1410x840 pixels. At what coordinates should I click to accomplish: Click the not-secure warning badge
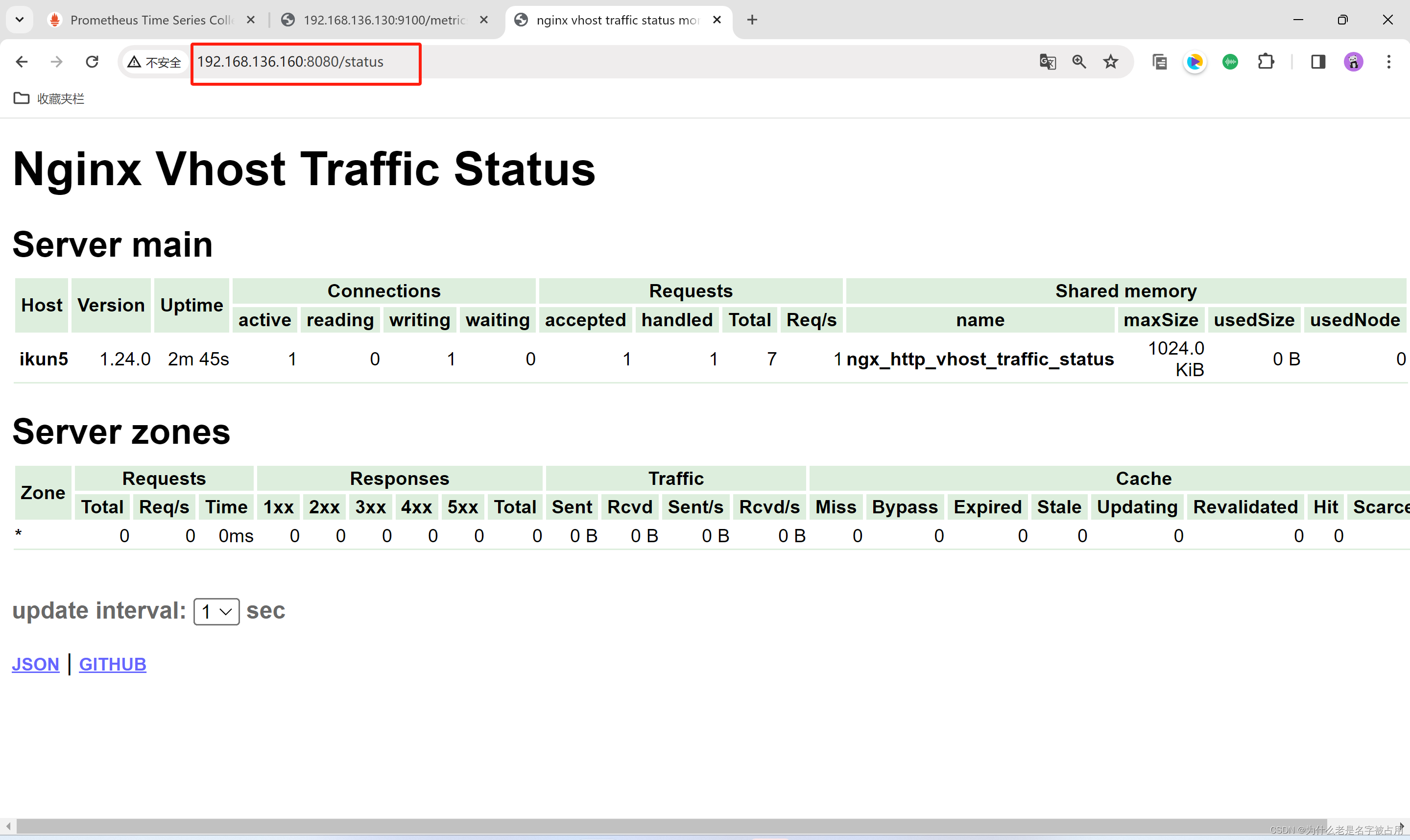pos(154,62)
